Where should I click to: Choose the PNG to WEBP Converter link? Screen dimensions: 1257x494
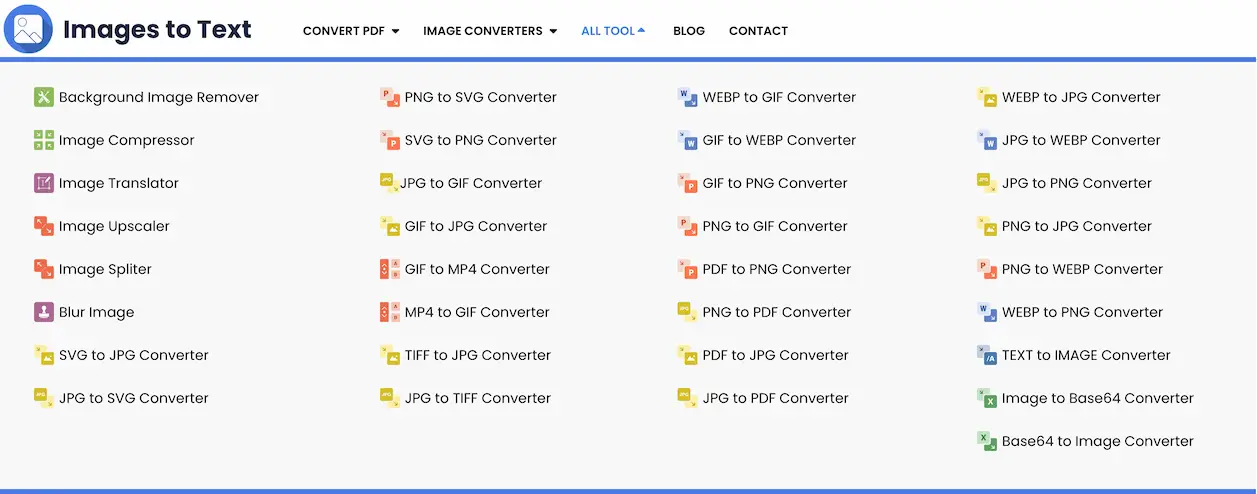click(1082, 269)
